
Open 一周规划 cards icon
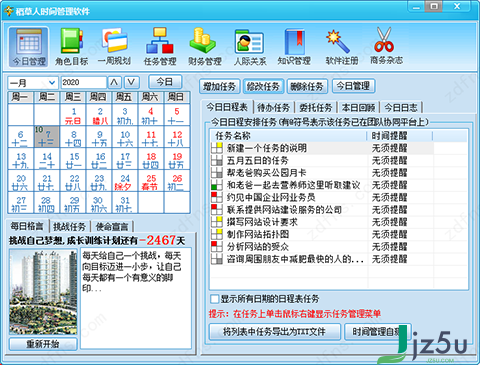[x=114, y=47]
